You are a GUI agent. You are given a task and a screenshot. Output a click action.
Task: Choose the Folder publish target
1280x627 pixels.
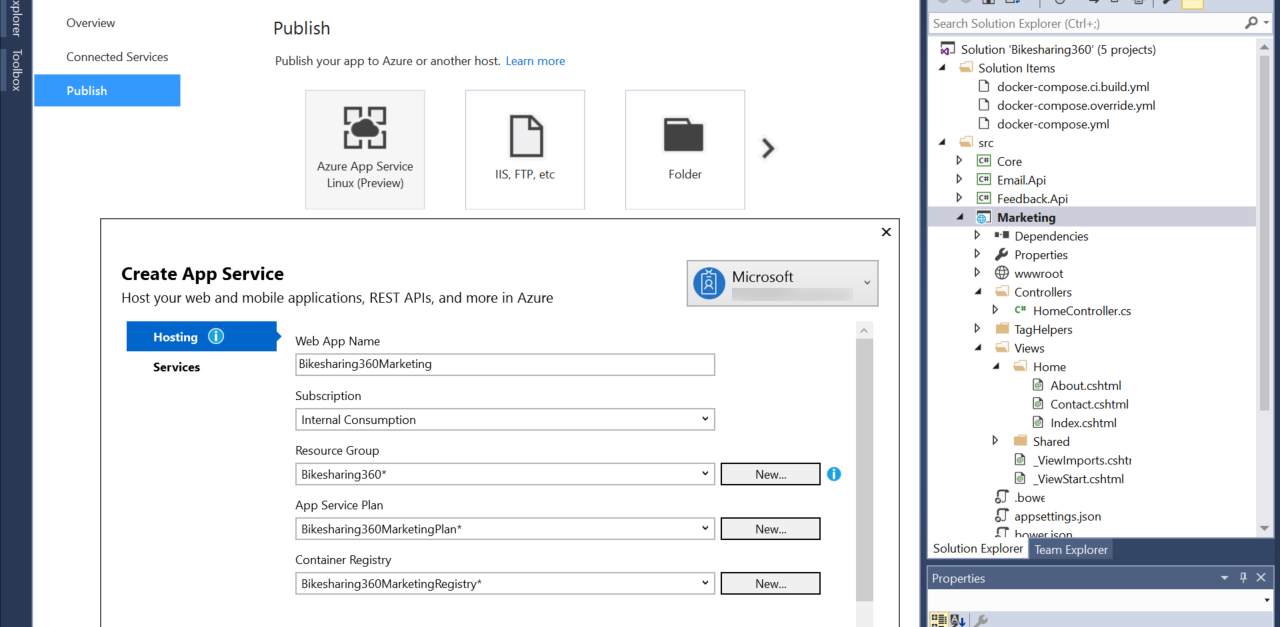685,150
